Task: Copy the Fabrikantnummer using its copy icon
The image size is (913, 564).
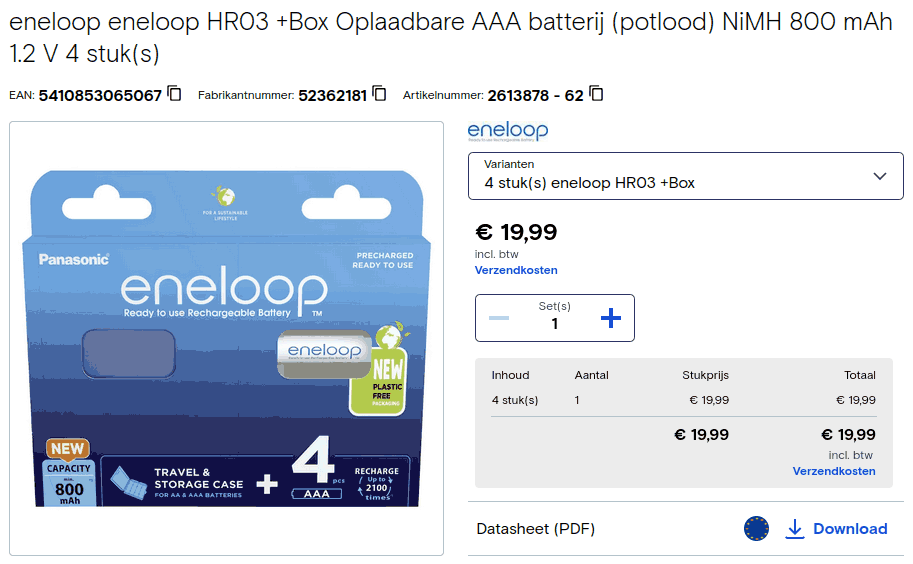Action: [x=379, y=95]
